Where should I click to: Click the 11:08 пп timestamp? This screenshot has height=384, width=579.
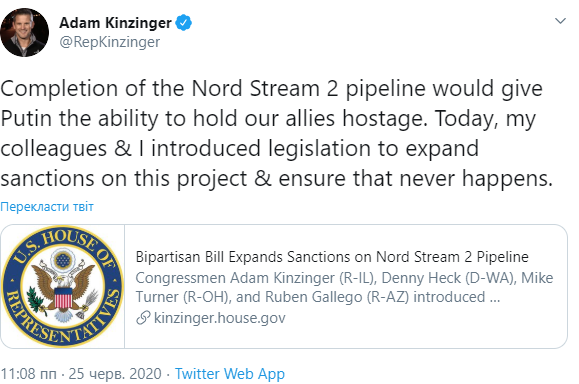[28, 374]
